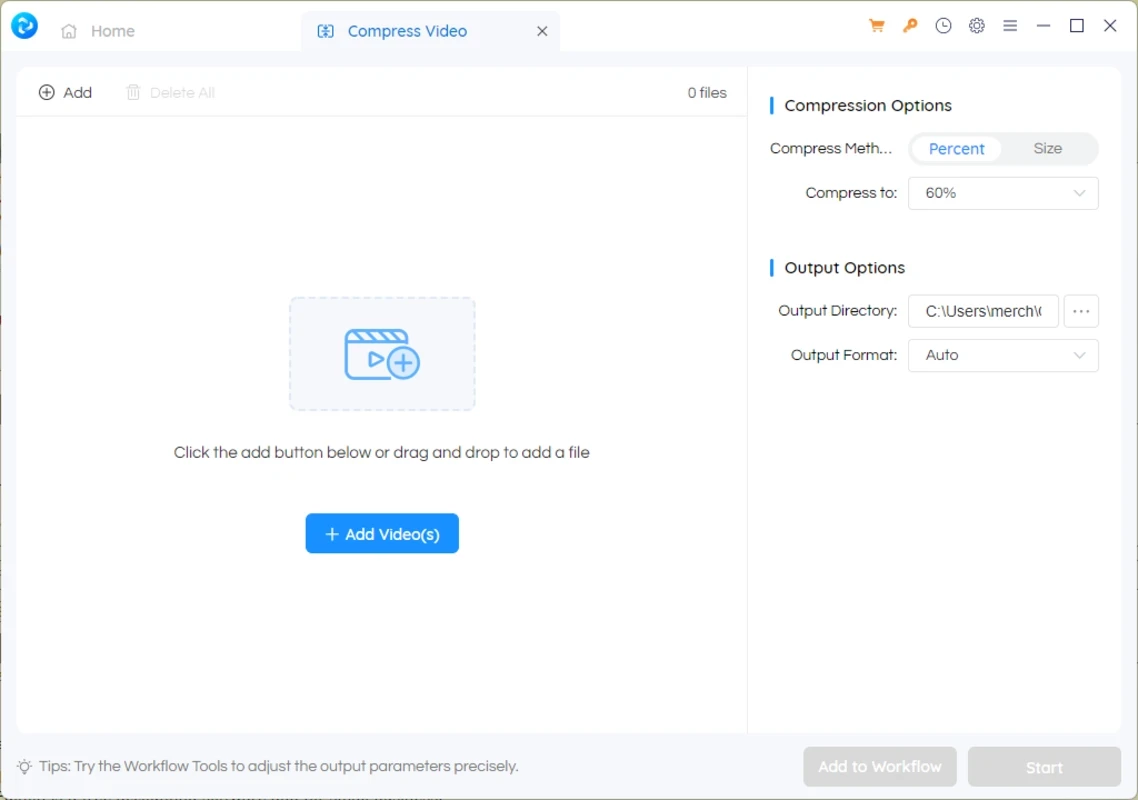The width and height of the screenshot is (1138, 800).
Task: Open the hamburger menu icon
Action: (x=1010, y=27)
